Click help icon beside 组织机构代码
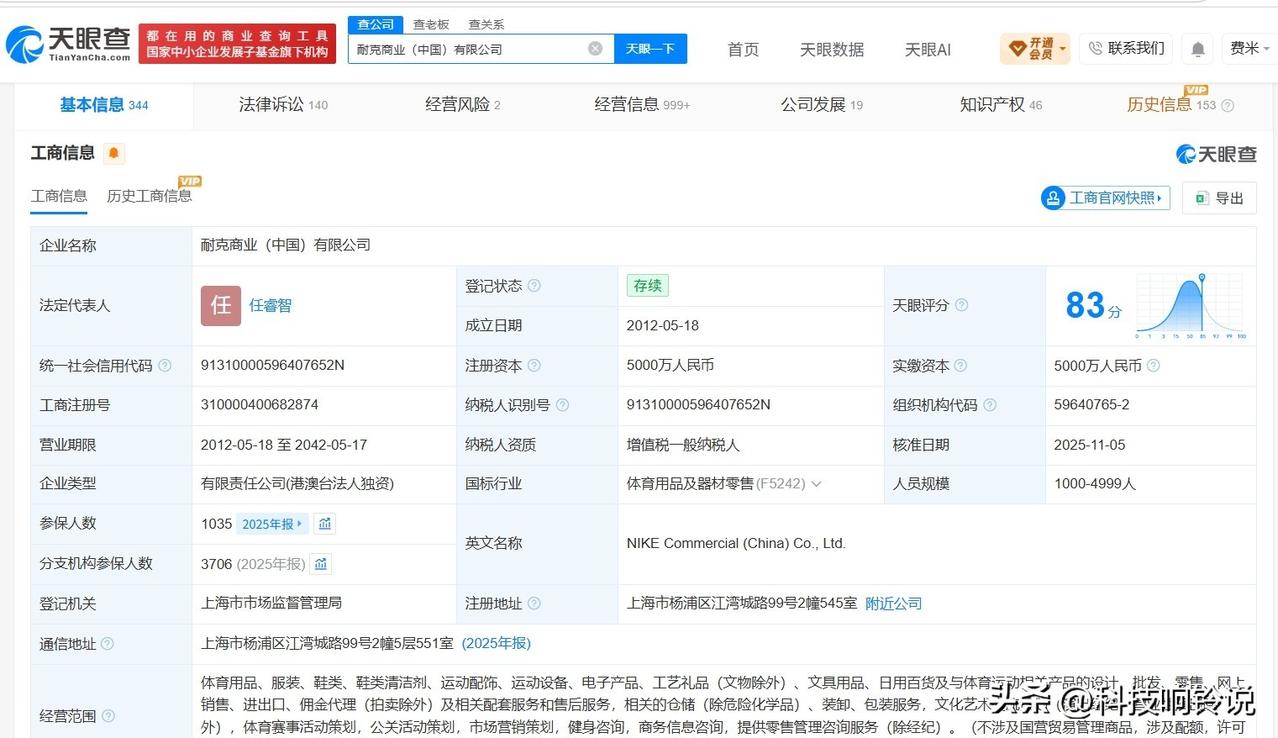 (989, 405)
